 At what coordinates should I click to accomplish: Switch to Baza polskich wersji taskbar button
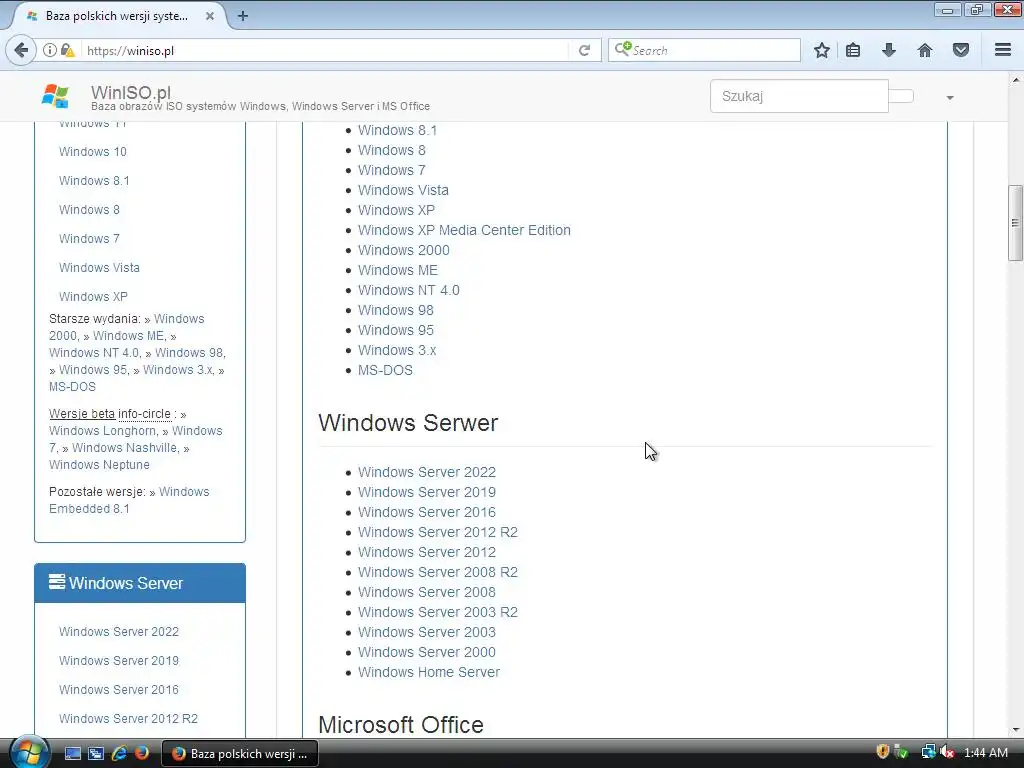pos(240,754)
